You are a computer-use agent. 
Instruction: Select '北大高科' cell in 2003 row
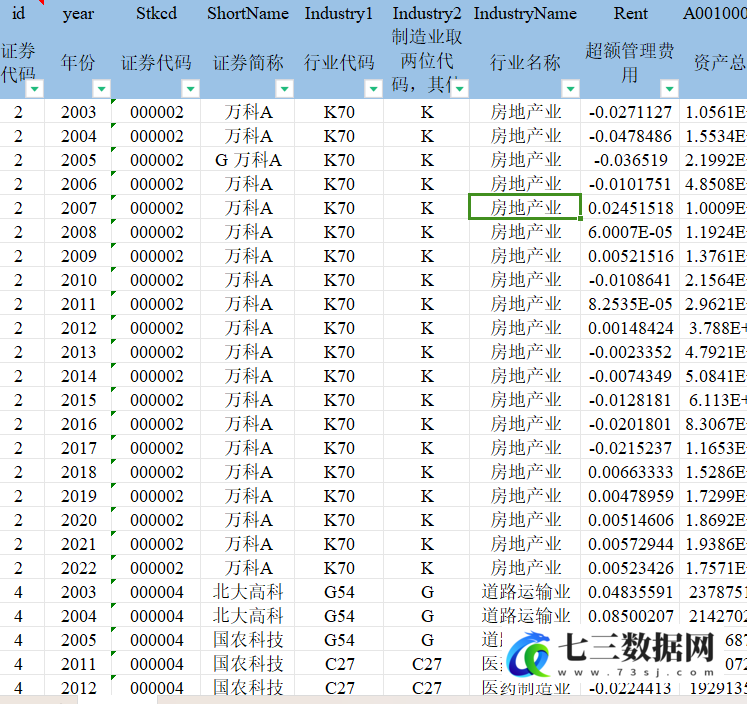tap(248, 592)
